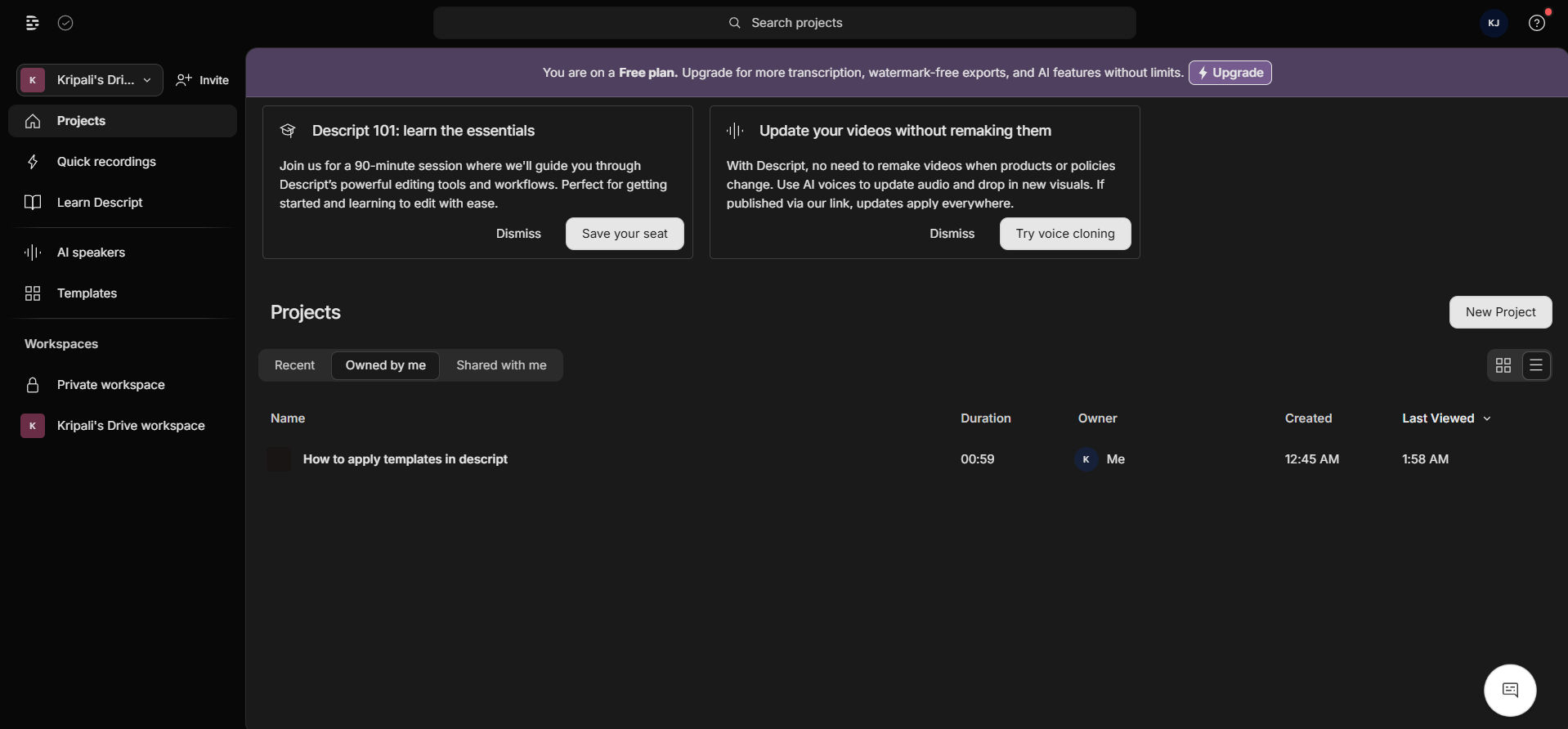1568x729 pixels.
Task: Select the Shared with me tab
Action: tap(501, 365)
